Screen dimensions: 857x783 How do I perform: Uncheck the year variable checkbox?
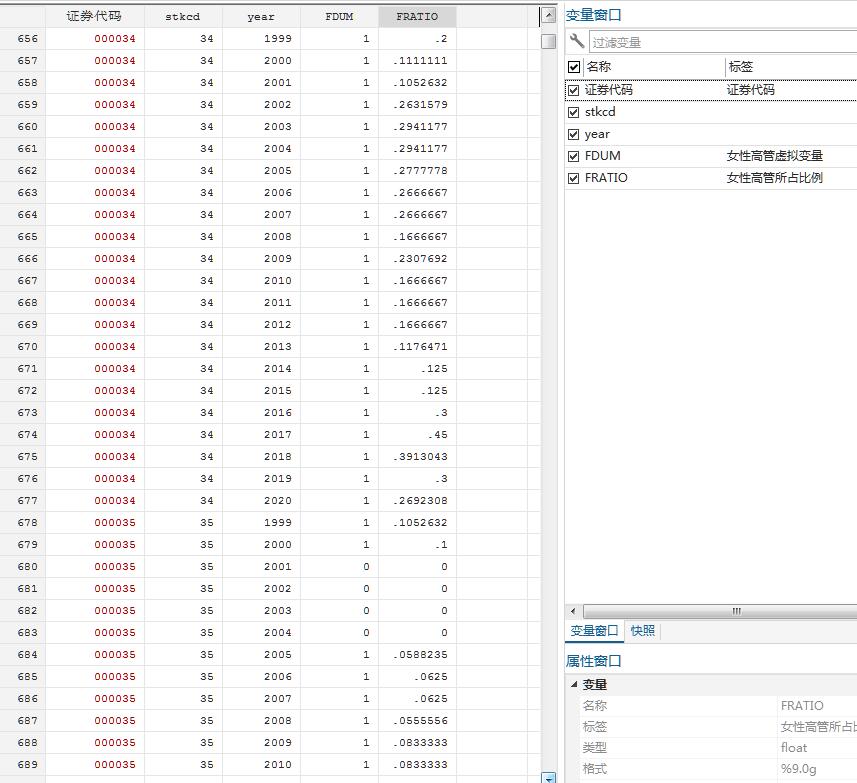(573, 134)
